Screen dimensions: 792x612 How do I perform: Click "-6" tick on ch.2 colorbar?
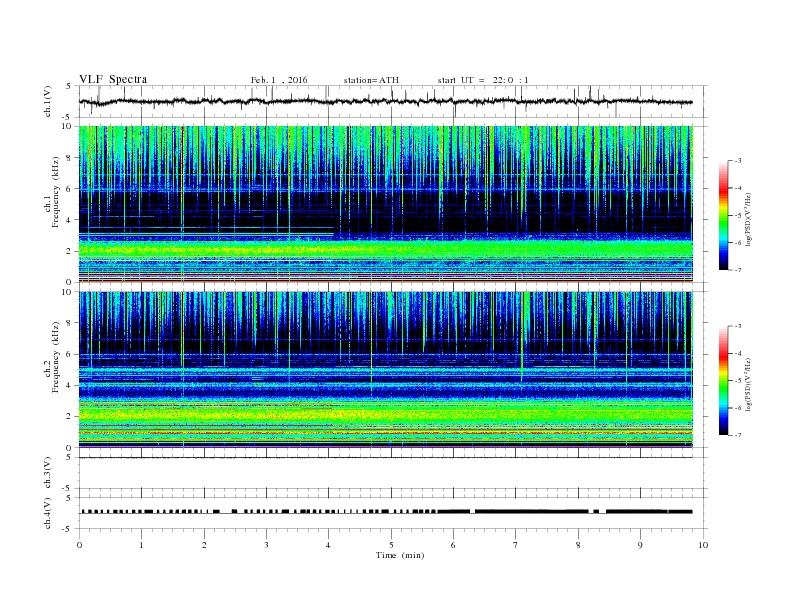[x=738, y=408]
